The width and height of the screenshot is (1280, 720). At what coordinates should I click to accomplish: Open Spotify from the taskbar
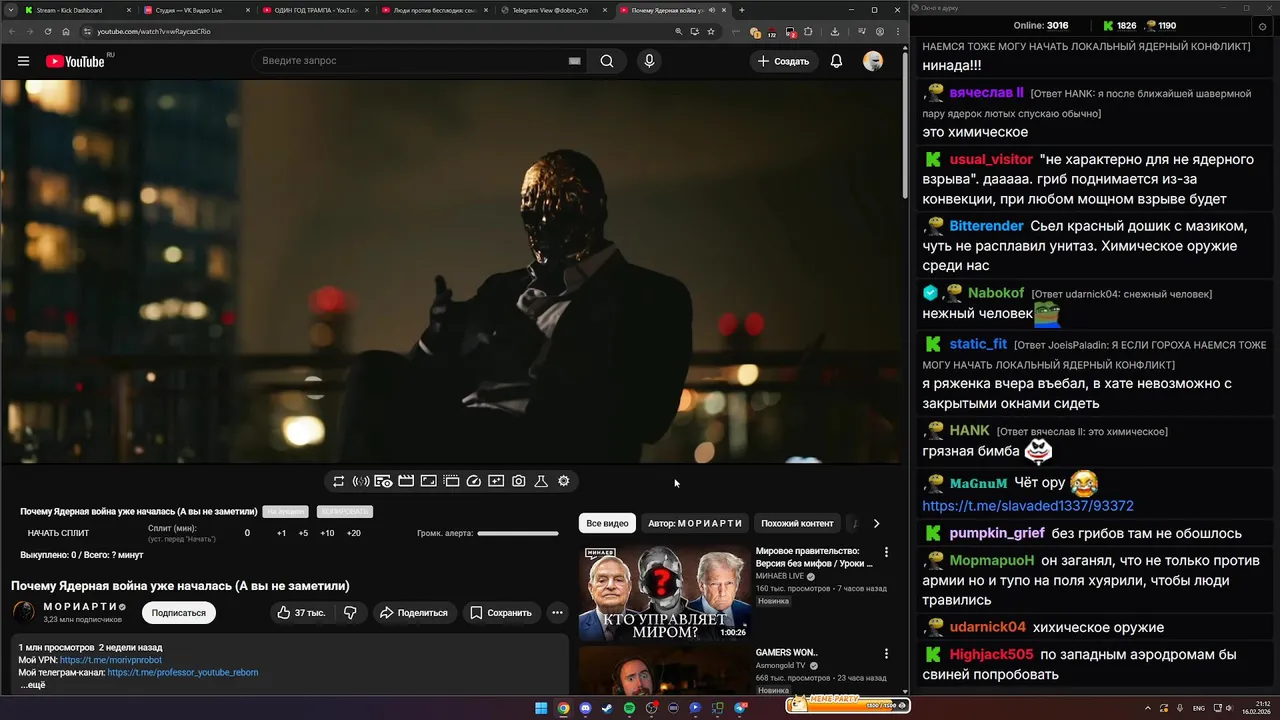coord(629,708)
